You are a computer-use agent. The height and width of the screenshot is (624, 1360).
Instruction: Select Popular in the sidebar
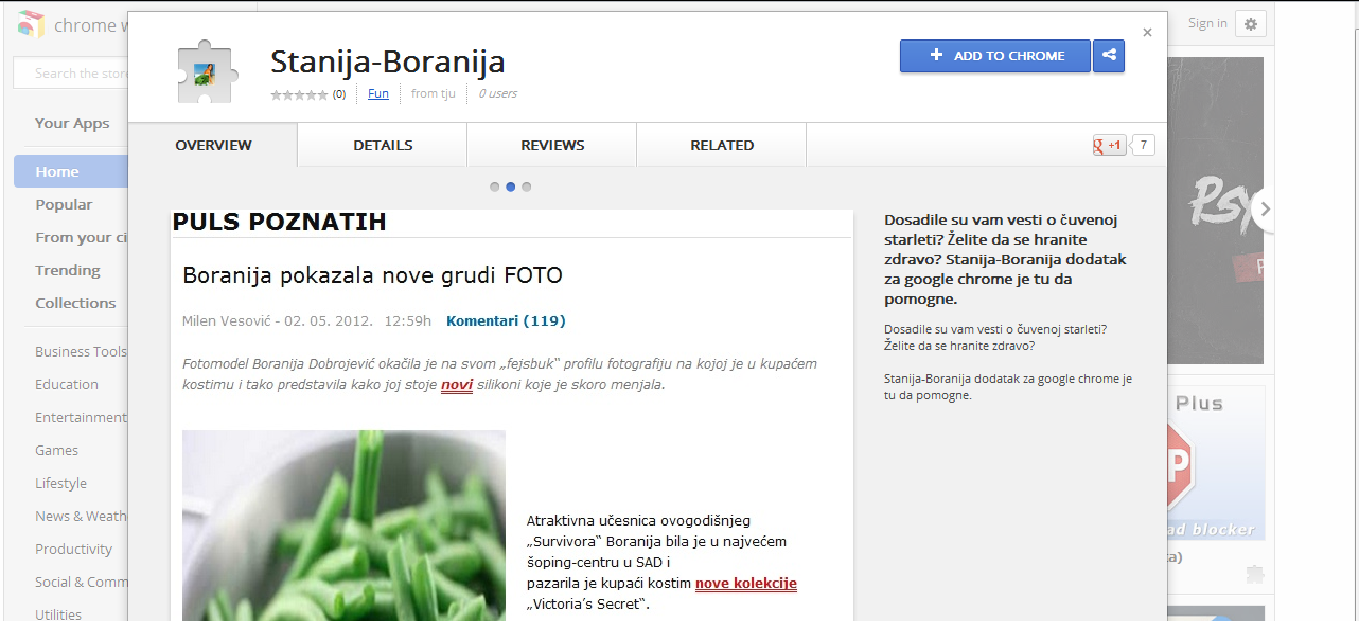[64, 205]
